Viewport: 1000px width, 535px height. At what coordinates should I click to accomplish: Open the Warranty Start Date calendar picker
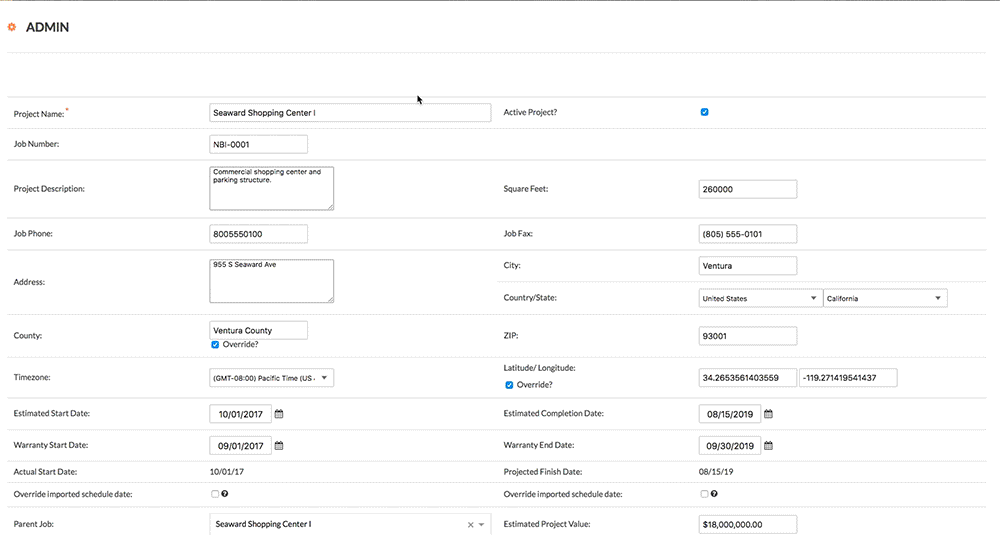pyautogui.click(x=279, y=446)
